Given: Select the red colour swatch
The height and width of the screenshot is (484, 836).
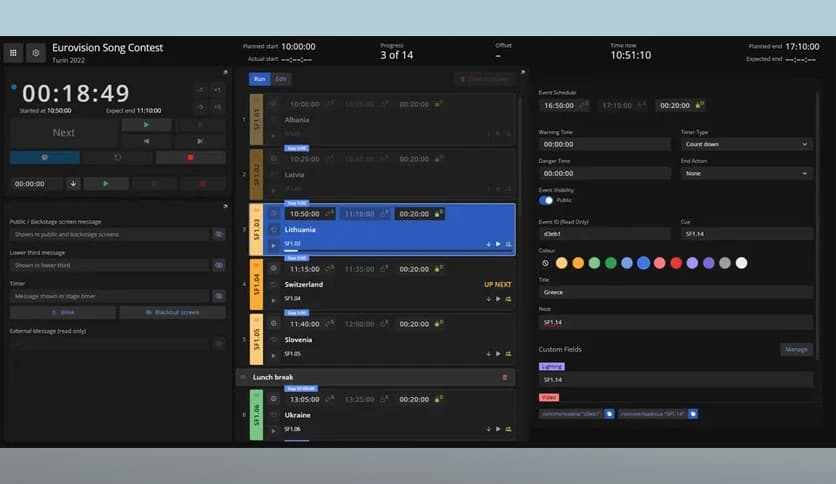Looking at the screenshot, I should click(x=676, y=263).
